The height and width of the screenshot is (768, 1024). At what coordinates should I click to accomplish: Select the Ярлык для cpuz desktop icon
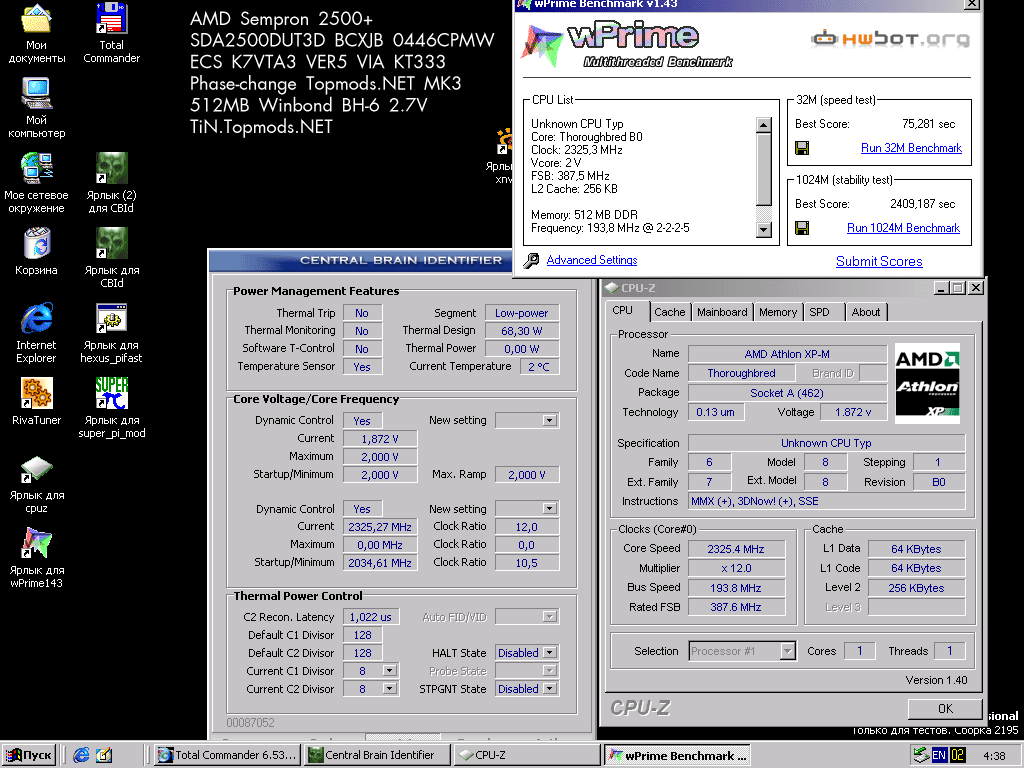click(x=37, y=483)
